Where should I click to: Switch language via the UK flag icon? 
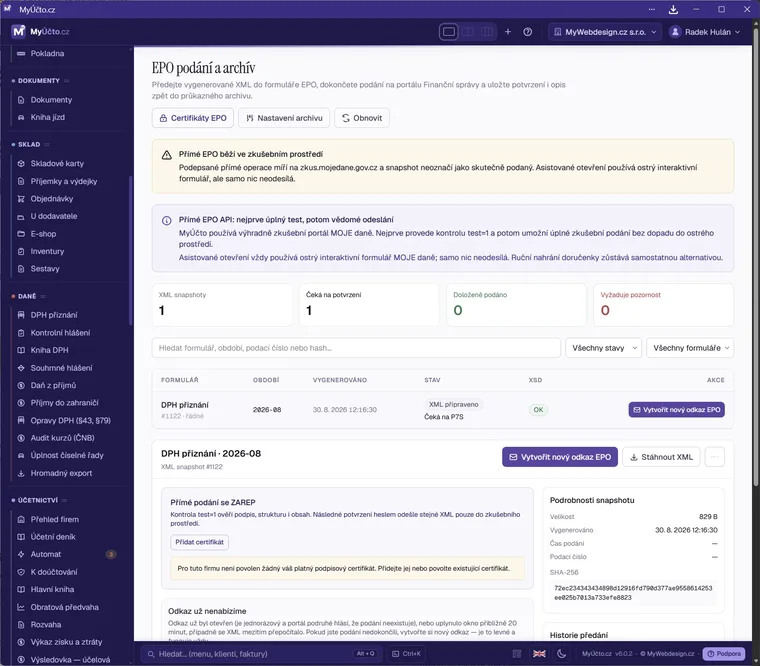pyautogui.click(x=539, y=653)
